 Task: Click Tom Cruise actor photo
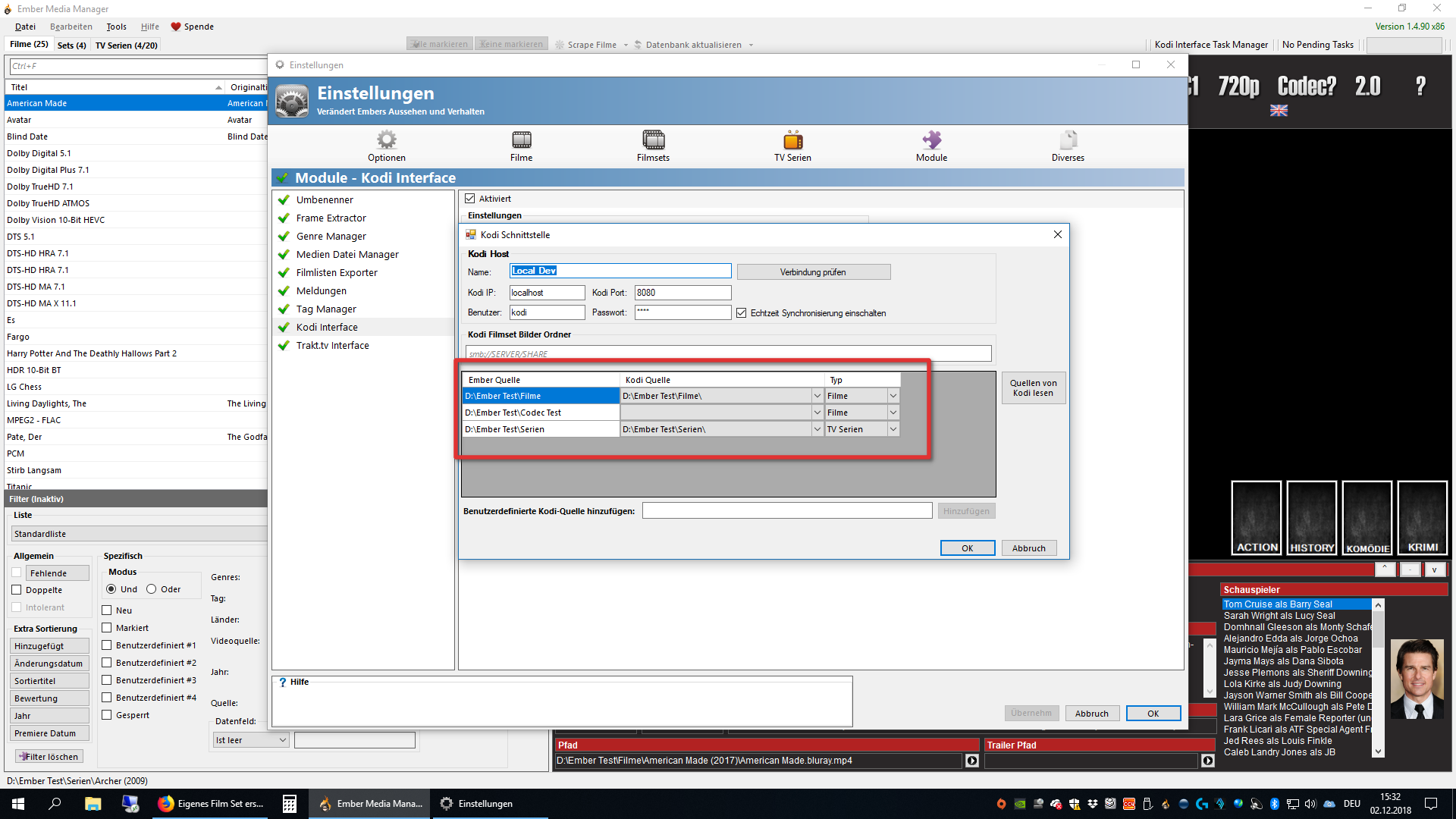pos(1417,679)
